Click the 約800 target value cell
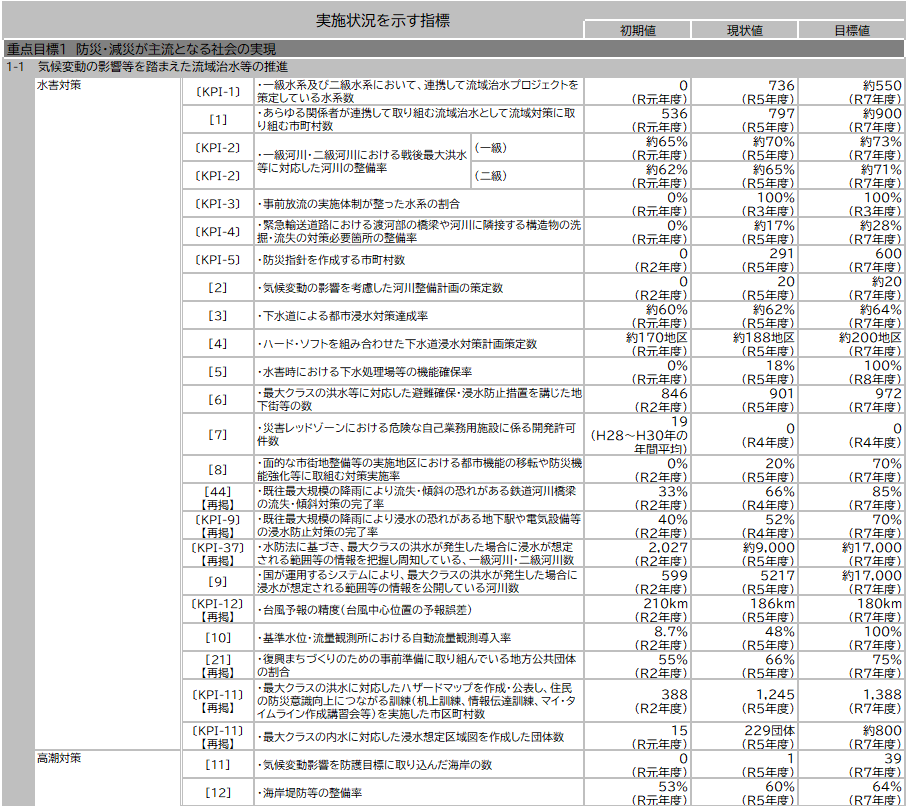908x806 pixels. pos(851,737)
